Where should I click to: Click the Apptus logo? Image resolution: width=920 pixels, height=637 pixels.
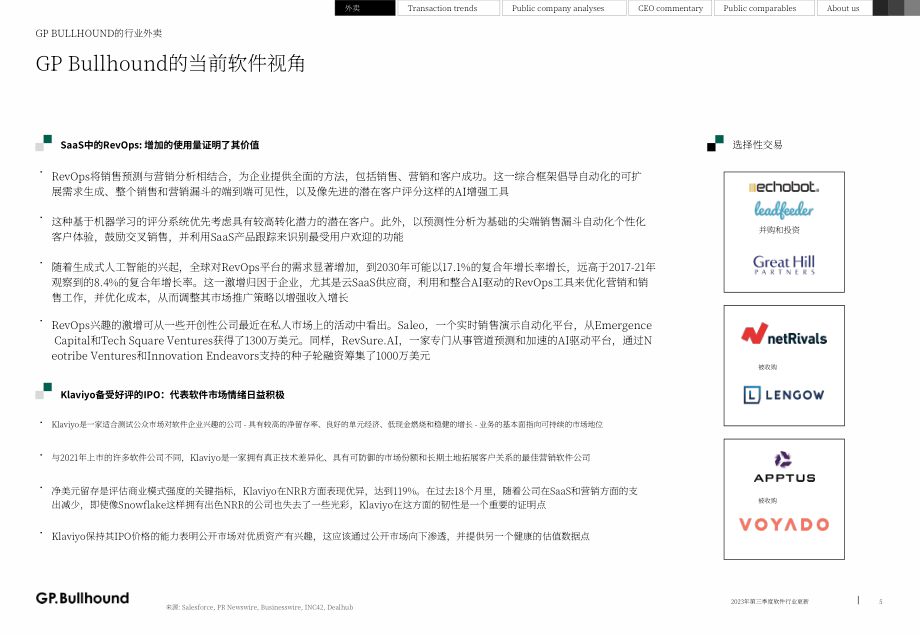pos(784,467)
